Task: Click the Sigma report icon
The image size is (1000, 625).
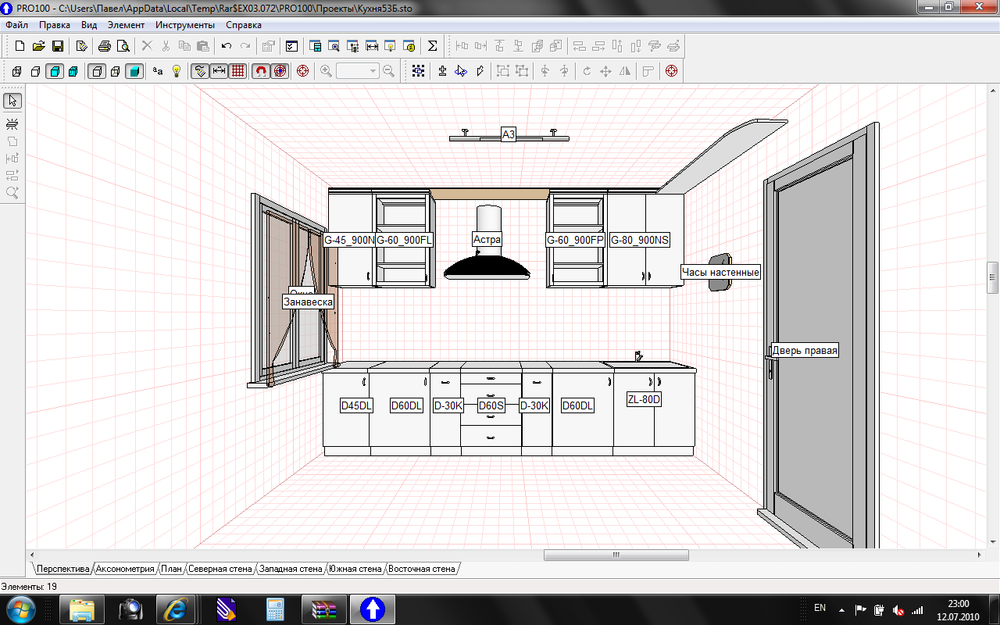Action: (x=432, y=46)
